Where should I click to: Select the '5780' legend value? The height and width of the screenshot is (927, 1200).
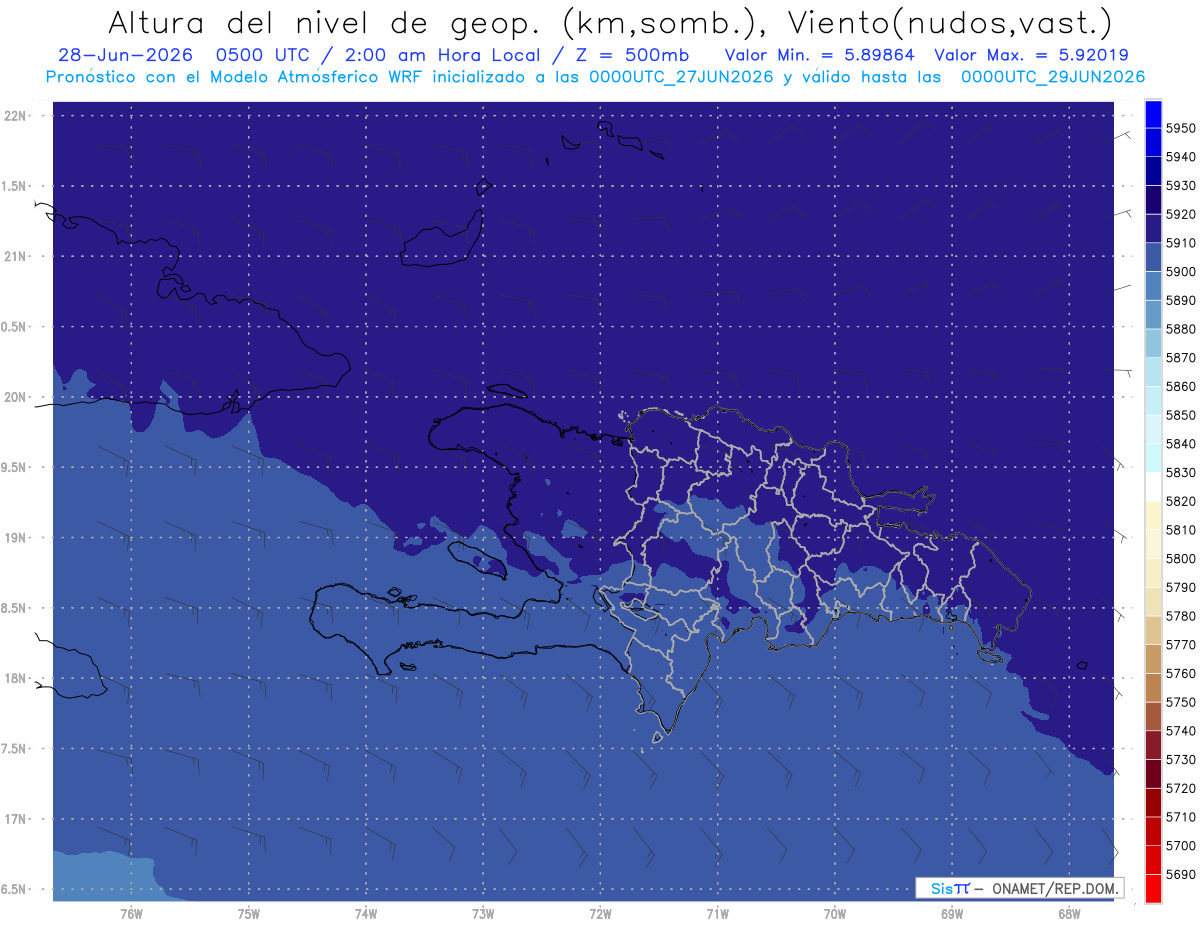pyautogui.click(x=1181, y=616)
